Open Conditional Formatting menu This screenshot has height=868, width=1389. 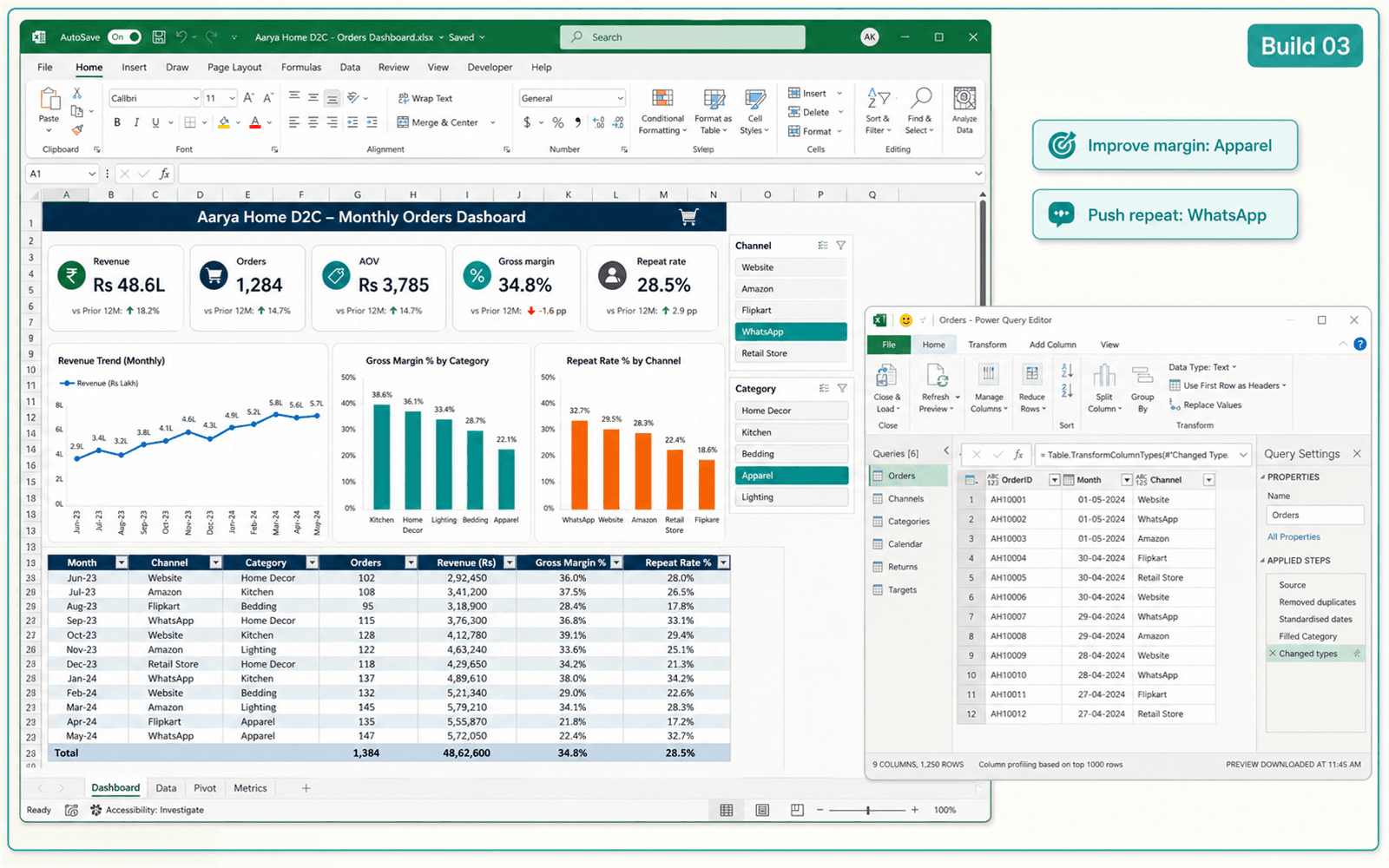[x=662, y=112]
